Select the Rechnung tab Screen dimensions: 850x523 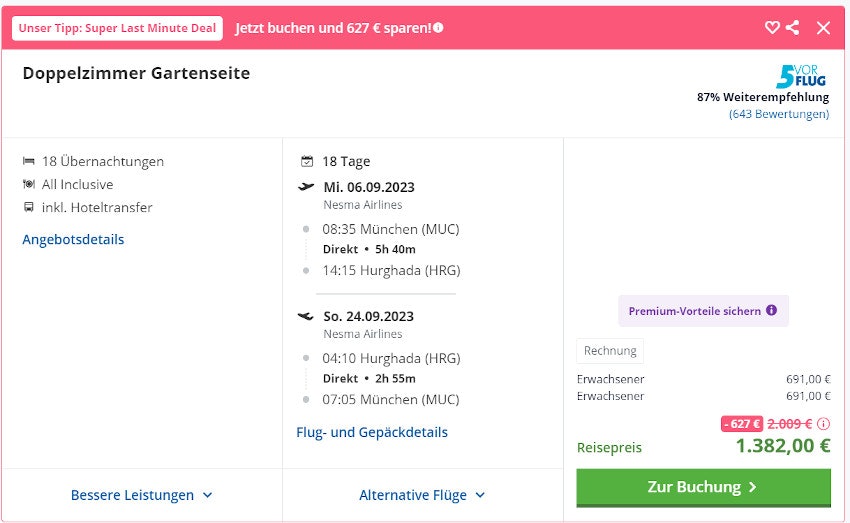[x=610, y=351]
